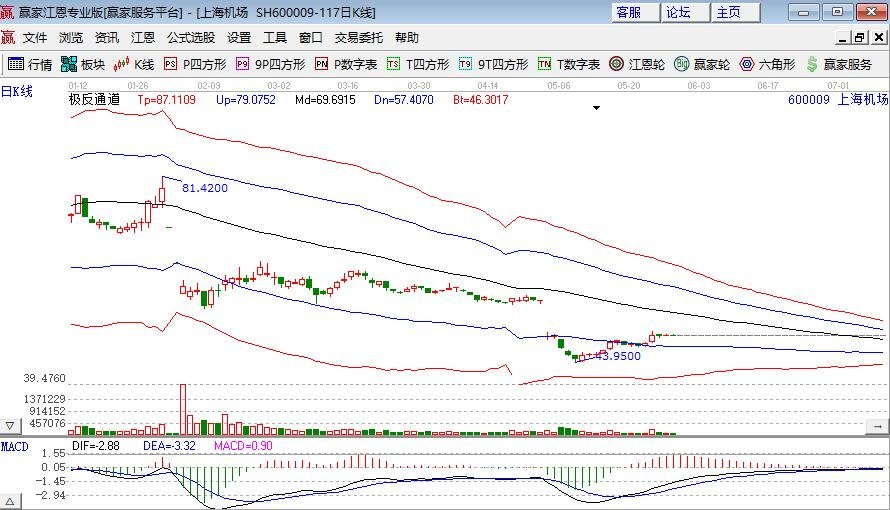Open the 板块 sector toolbar item

pos(83,64)
